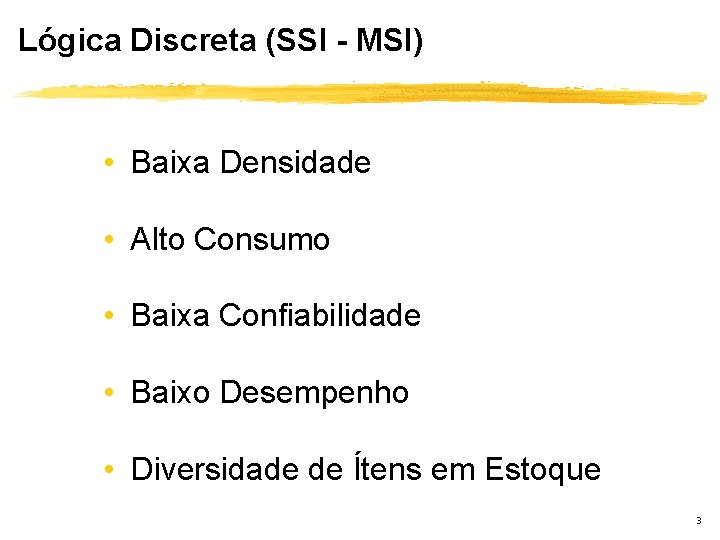Click the word "Confiabilidade"
This screenshot has width=720, height=540.
click(x=319, y=316)
